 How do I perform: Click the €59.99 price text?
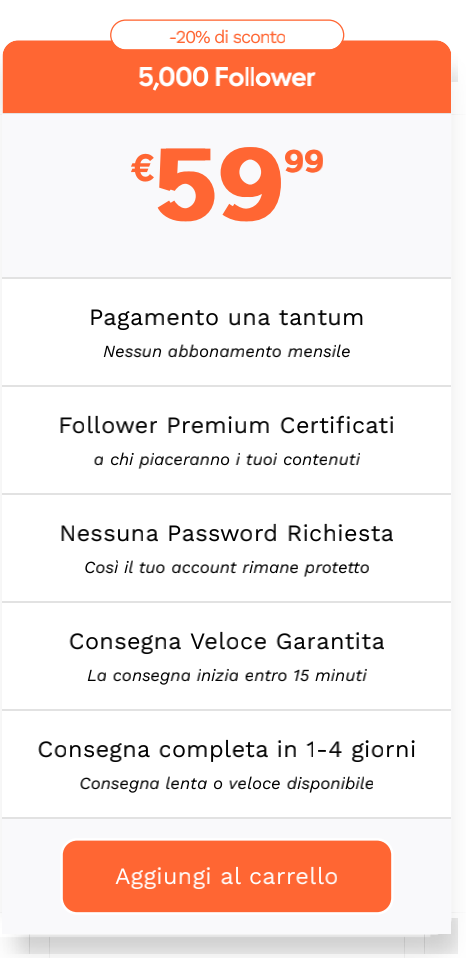[227, 183]
